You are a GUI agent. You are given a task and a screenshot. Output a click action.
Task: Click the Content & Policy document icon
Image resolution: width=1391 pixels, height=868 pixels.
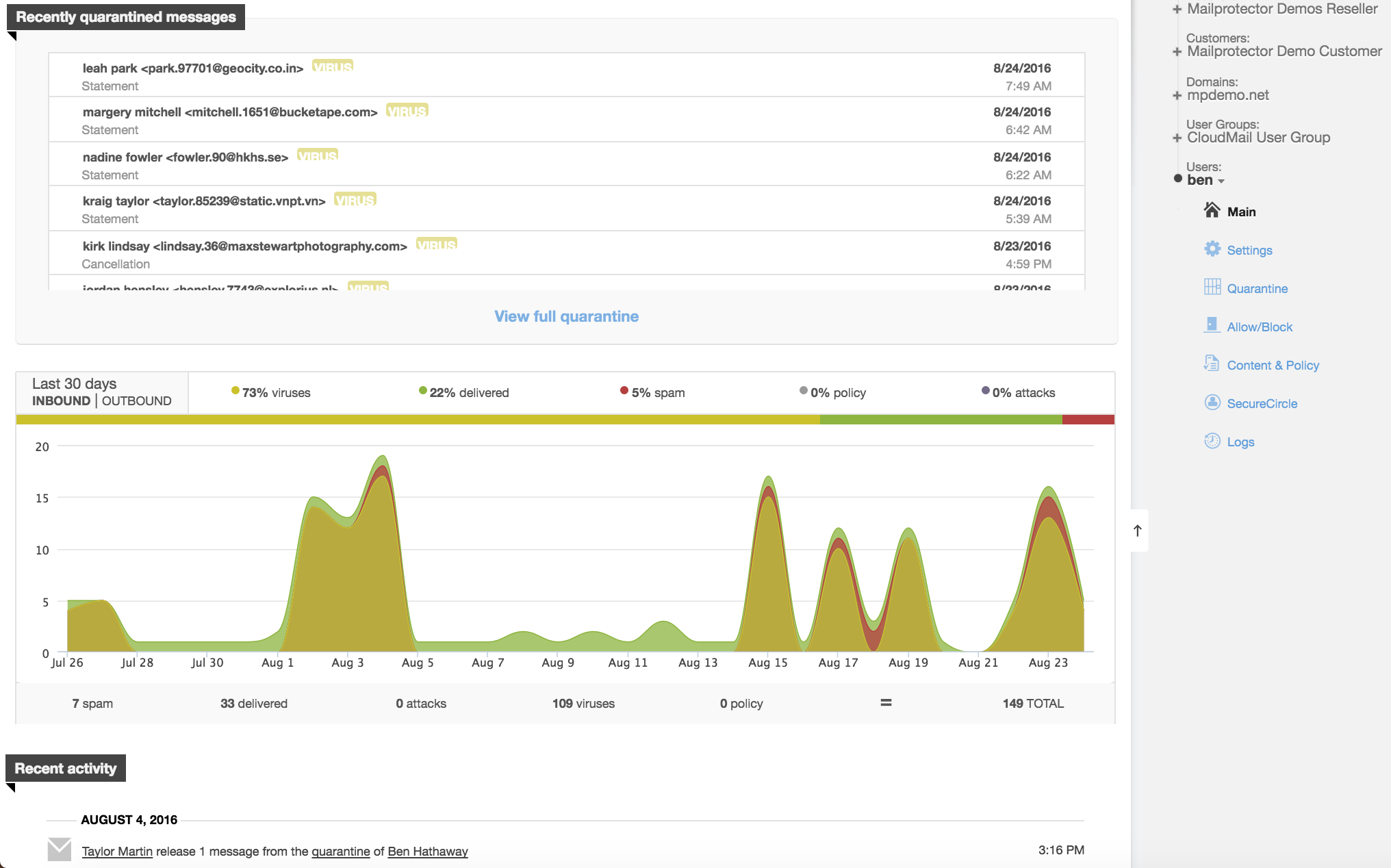click(1212, 363)
